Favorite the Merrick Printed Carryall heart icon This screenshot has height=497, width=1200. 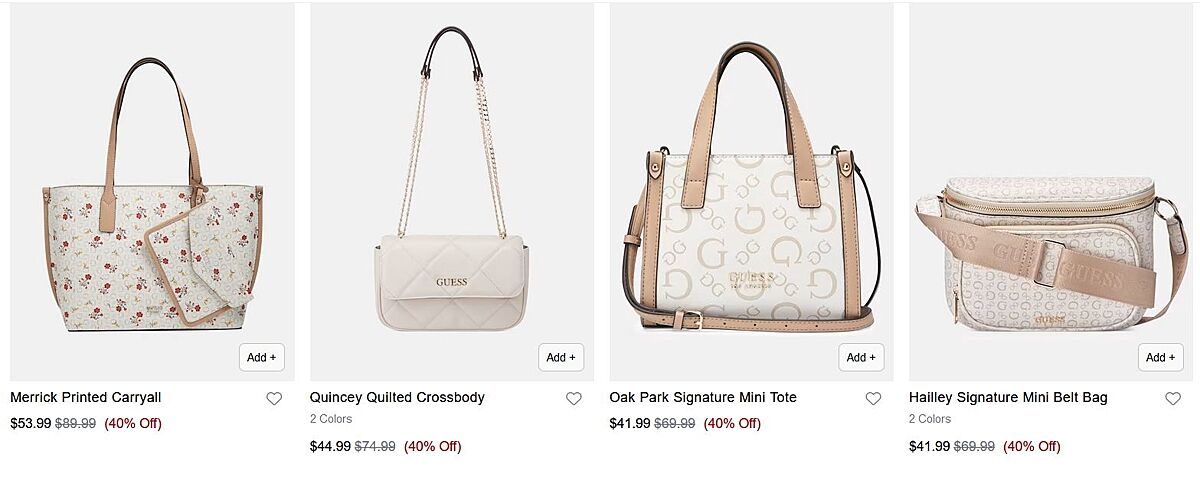274,398
